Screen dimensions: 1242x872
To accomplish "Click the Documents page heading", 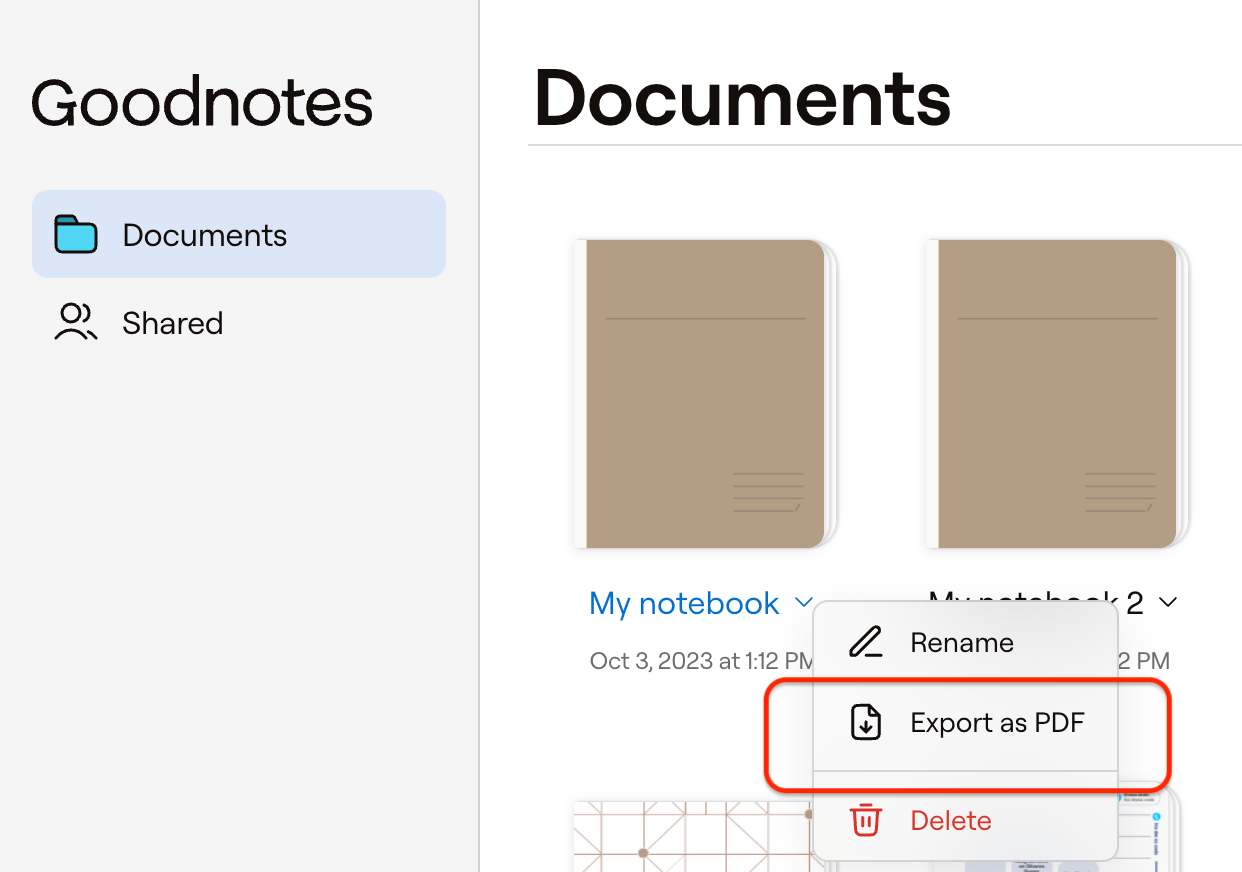I will 741,97.
